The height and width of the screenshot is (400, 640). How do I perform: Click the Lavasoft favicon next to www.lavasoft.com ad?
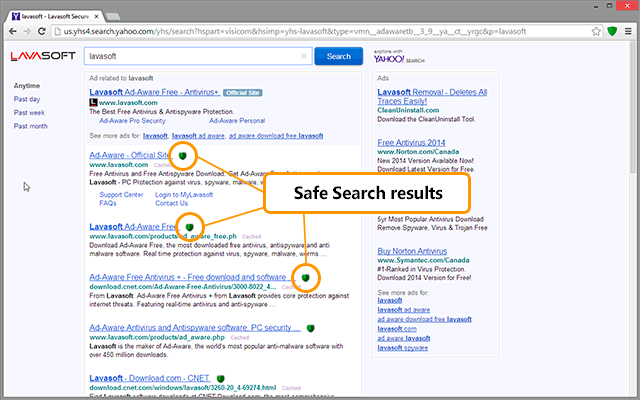pos(93,102)
